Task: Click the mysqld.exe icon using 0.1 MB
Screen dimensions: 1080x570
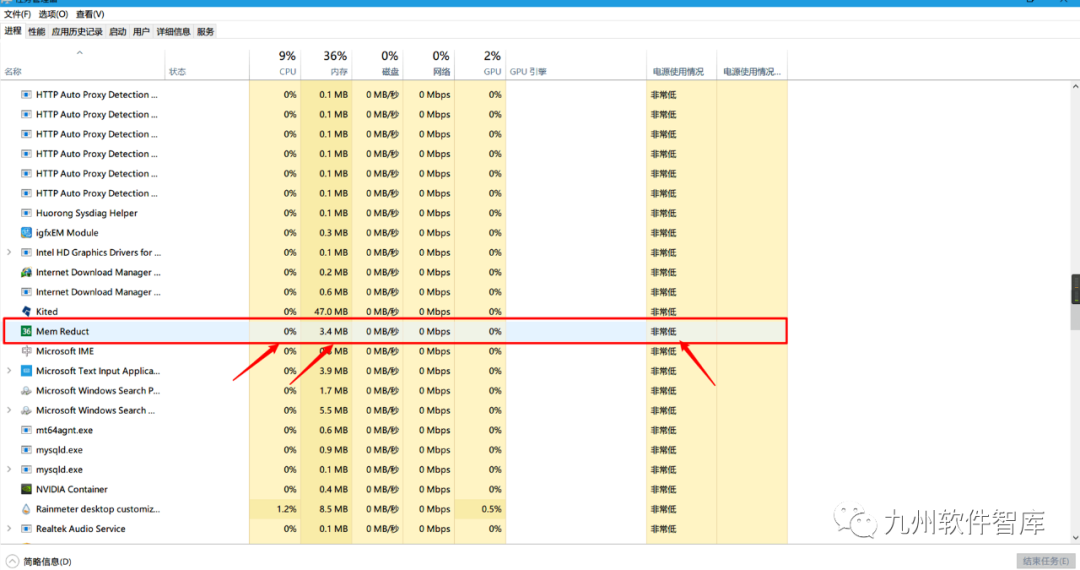Action: (x=26, y=469)
